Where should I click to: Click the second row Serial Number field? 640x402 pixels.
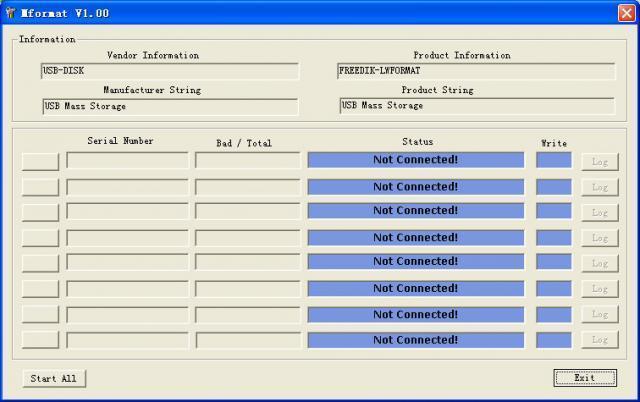[127, 187]
